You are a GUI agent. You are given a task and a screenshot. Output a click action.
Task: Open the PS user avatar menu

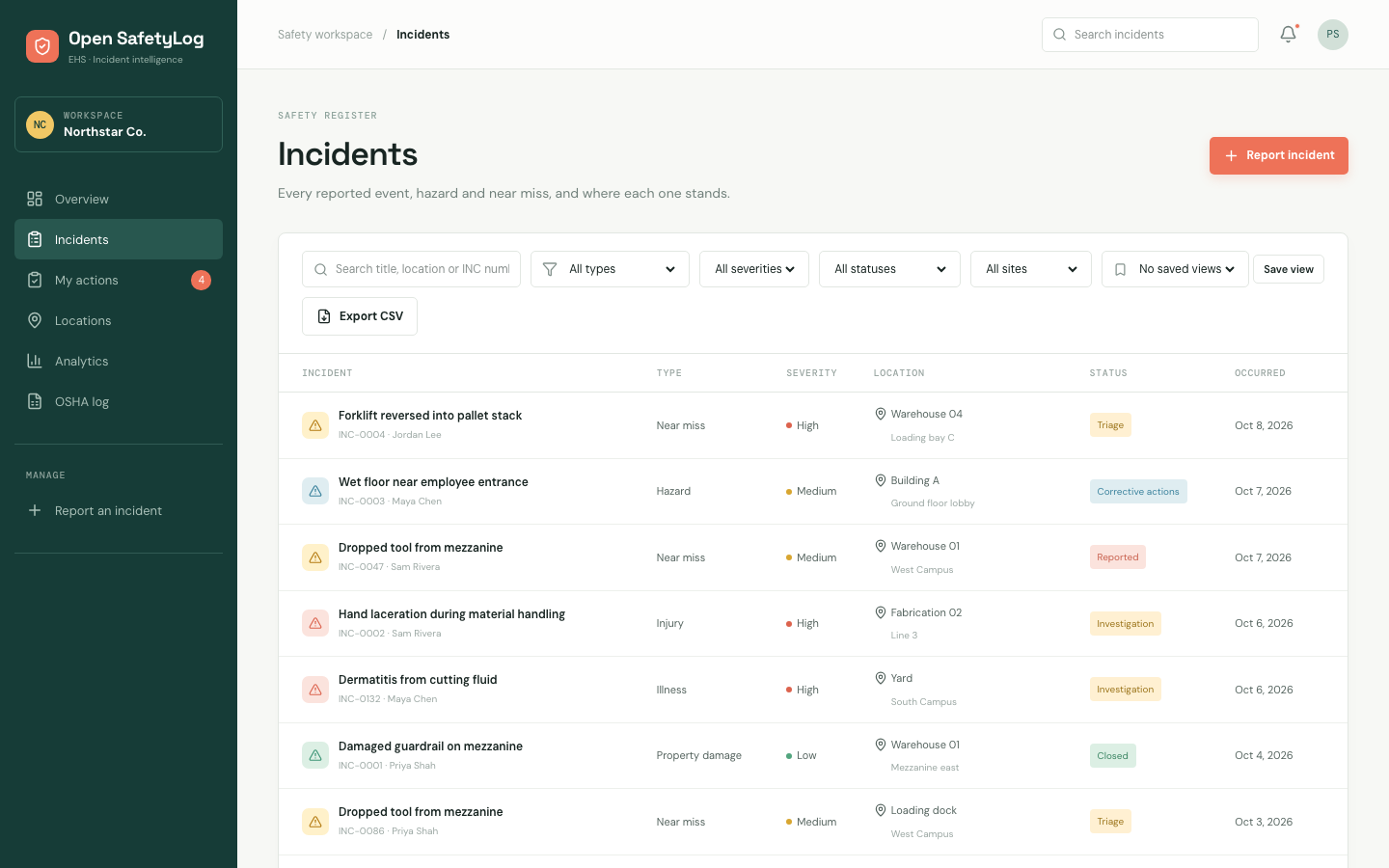[x=1333, y=35]
